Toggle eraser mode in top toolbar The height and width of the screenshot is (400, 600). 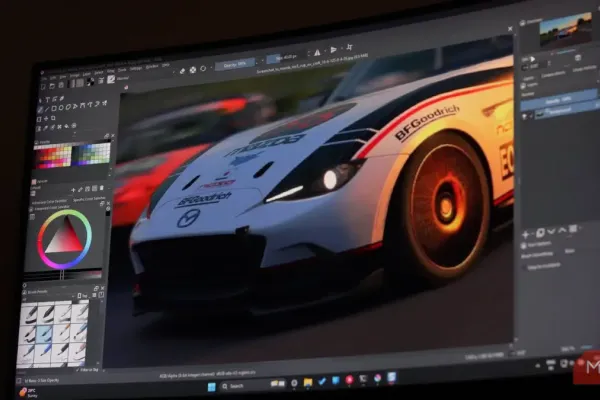(182, 70)
